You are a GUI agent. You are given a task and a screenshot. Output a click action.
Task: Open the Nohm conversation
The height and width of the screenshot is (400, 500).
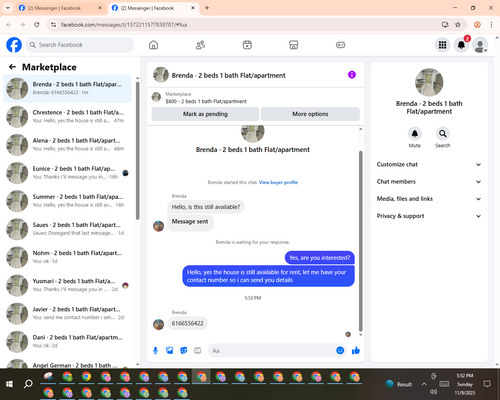click(67, 257)
